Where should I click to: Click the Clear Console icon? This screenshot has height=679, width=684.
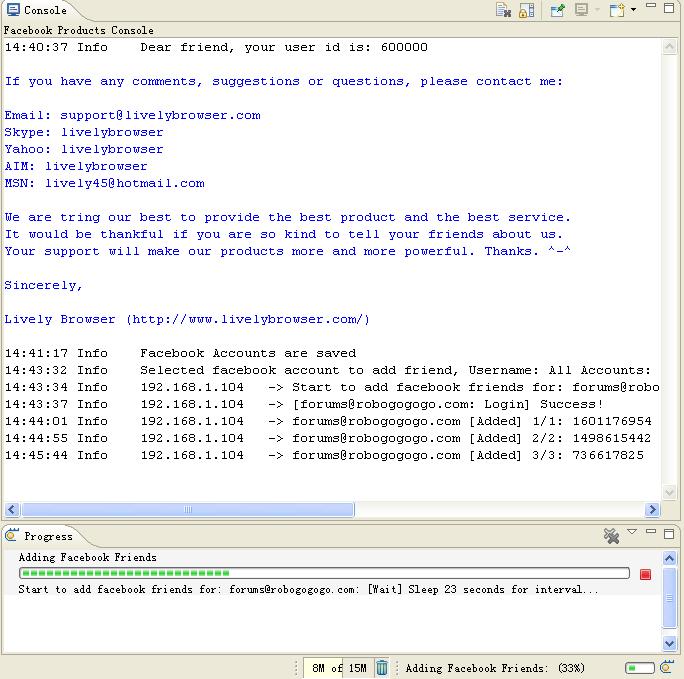pyautogui.click(x=503, y=10)
